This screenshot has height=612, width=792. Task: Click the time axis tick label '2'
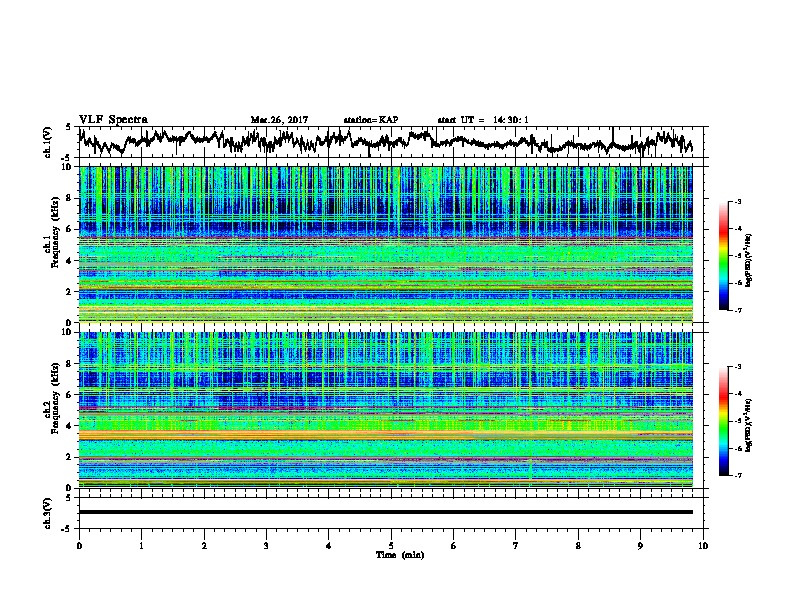pyautogui.click(x=204, y=546)
